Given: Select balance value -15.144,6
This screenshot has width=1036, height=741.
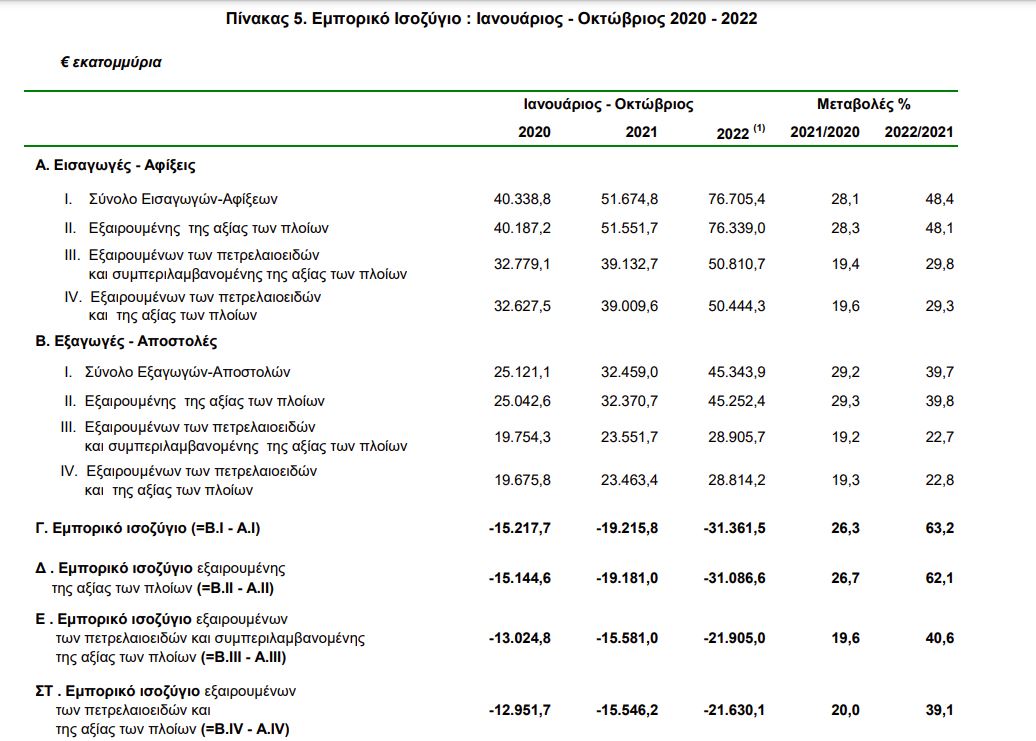Looking at the screenshot, I should (520, 578).
